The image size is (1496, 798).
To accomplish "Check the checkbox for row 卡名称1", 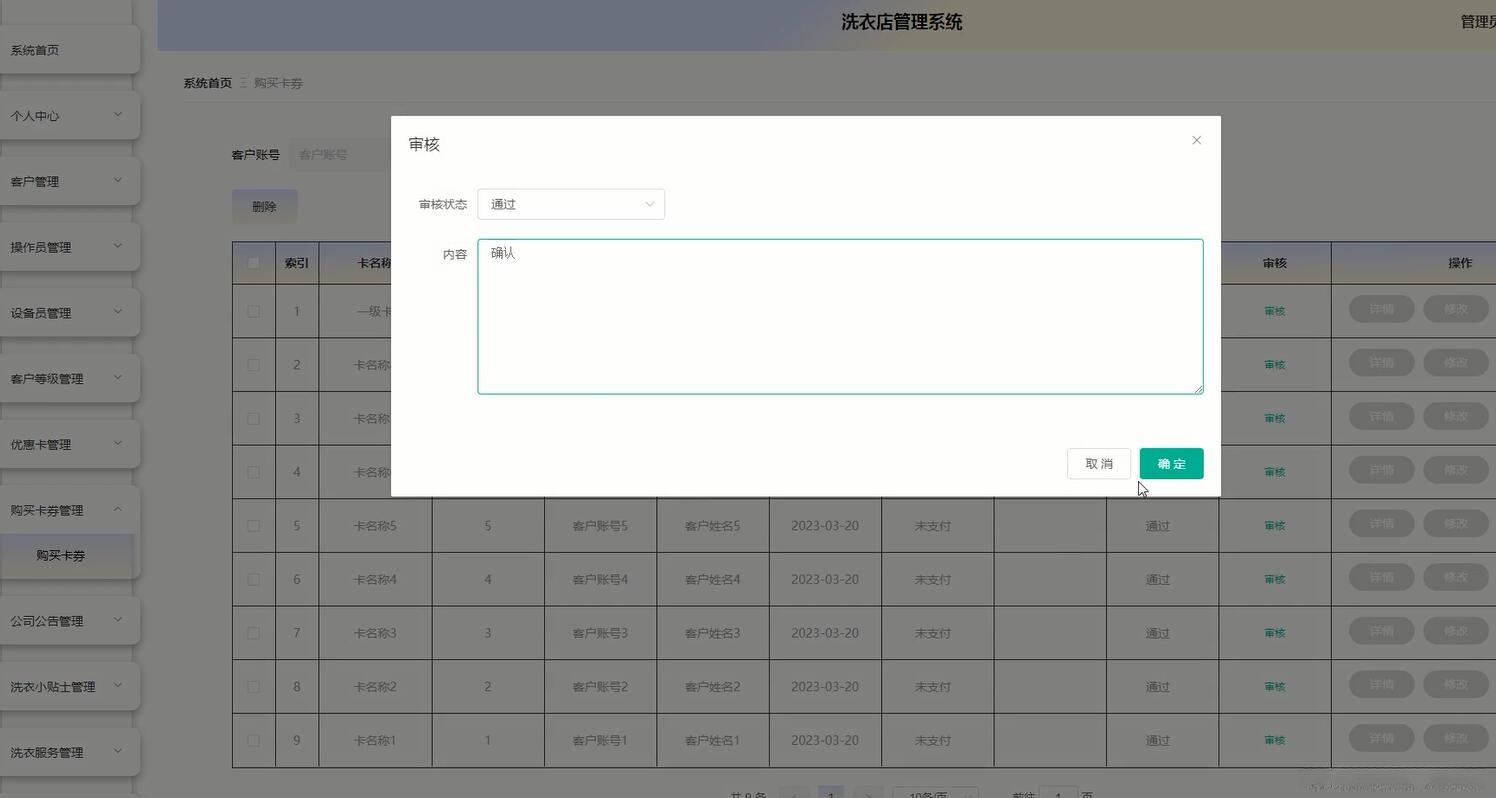I will 253,740.
